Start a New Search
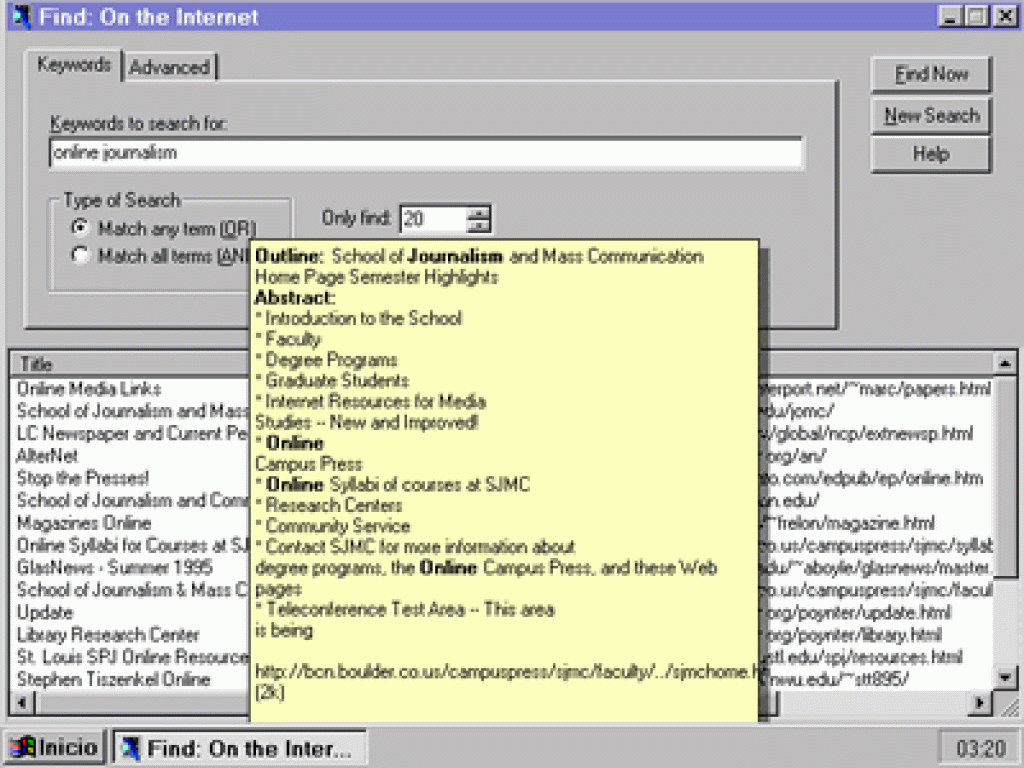The width and height of the screenshot is (1024, 768). (x=931, y=115)
